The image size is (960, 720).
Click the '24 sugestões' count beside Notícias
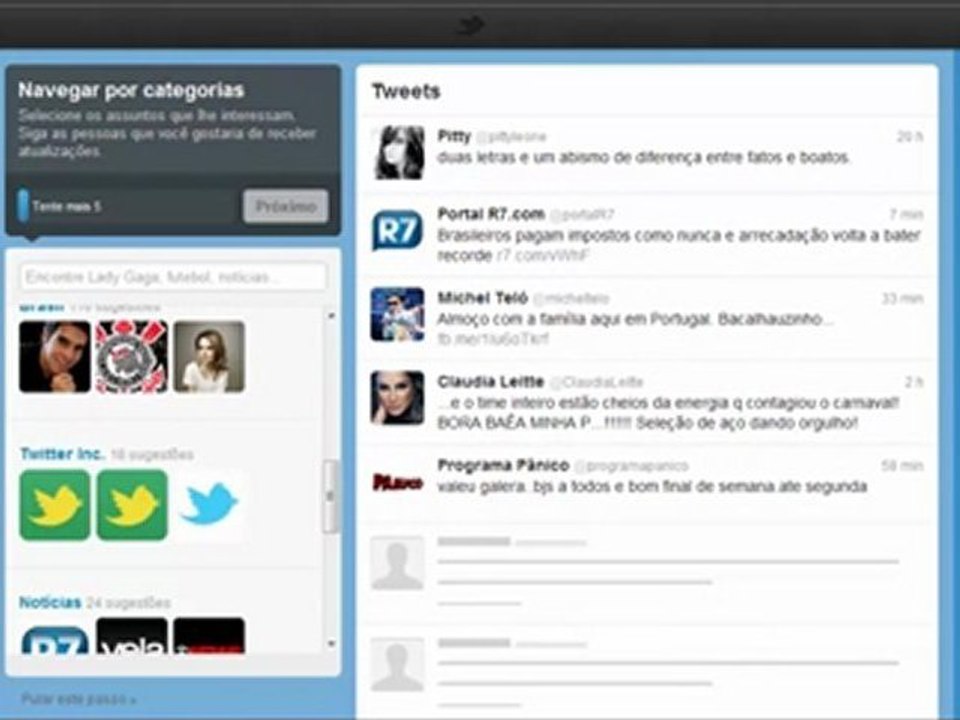pos(129,603)
